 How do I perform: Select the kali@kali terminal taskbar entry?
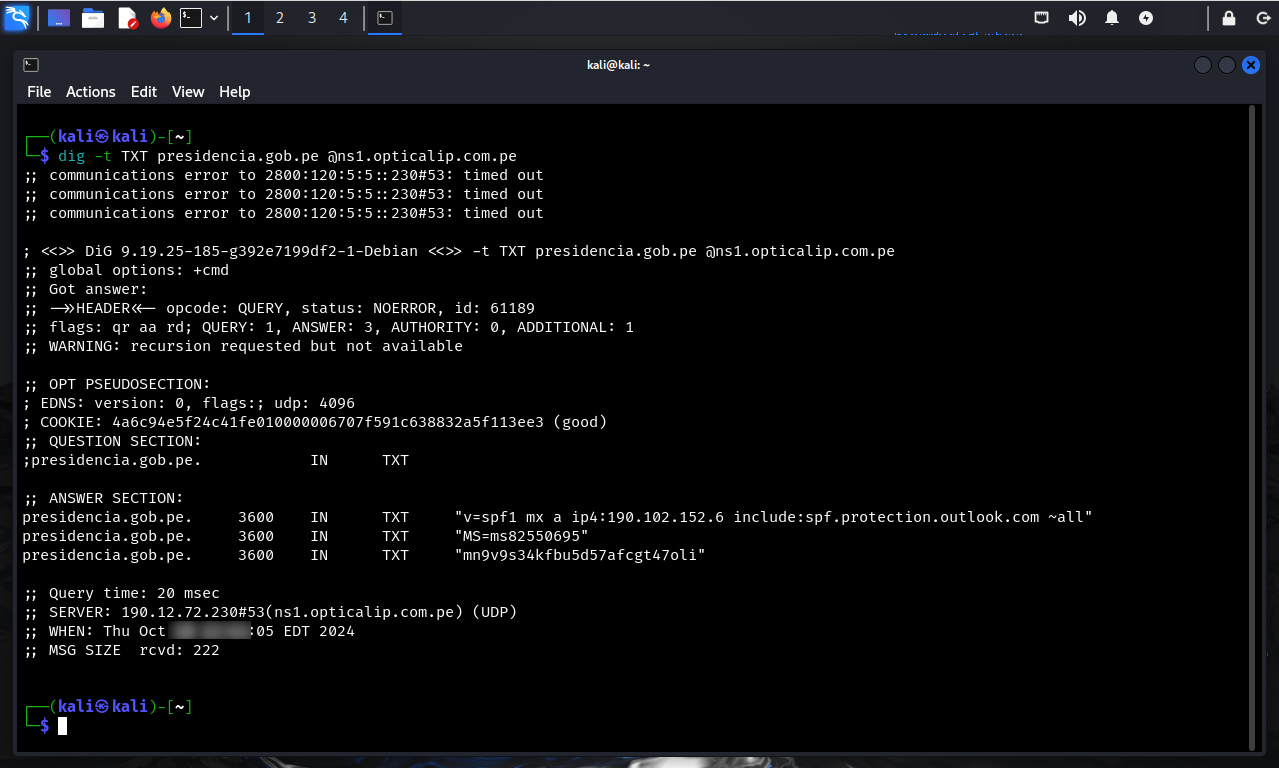coord(384,17)
